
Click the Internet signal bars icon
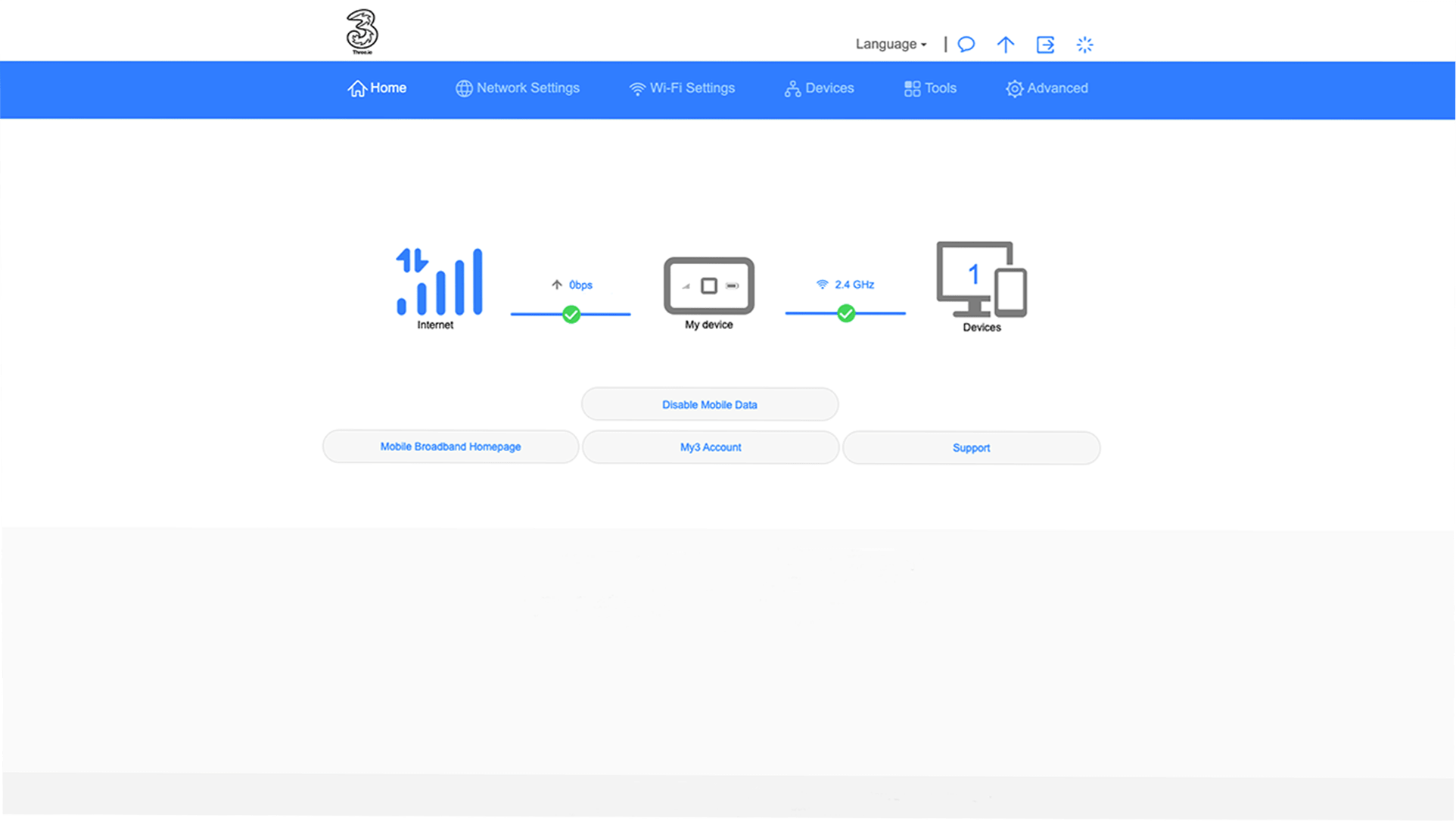coord(439,281)
